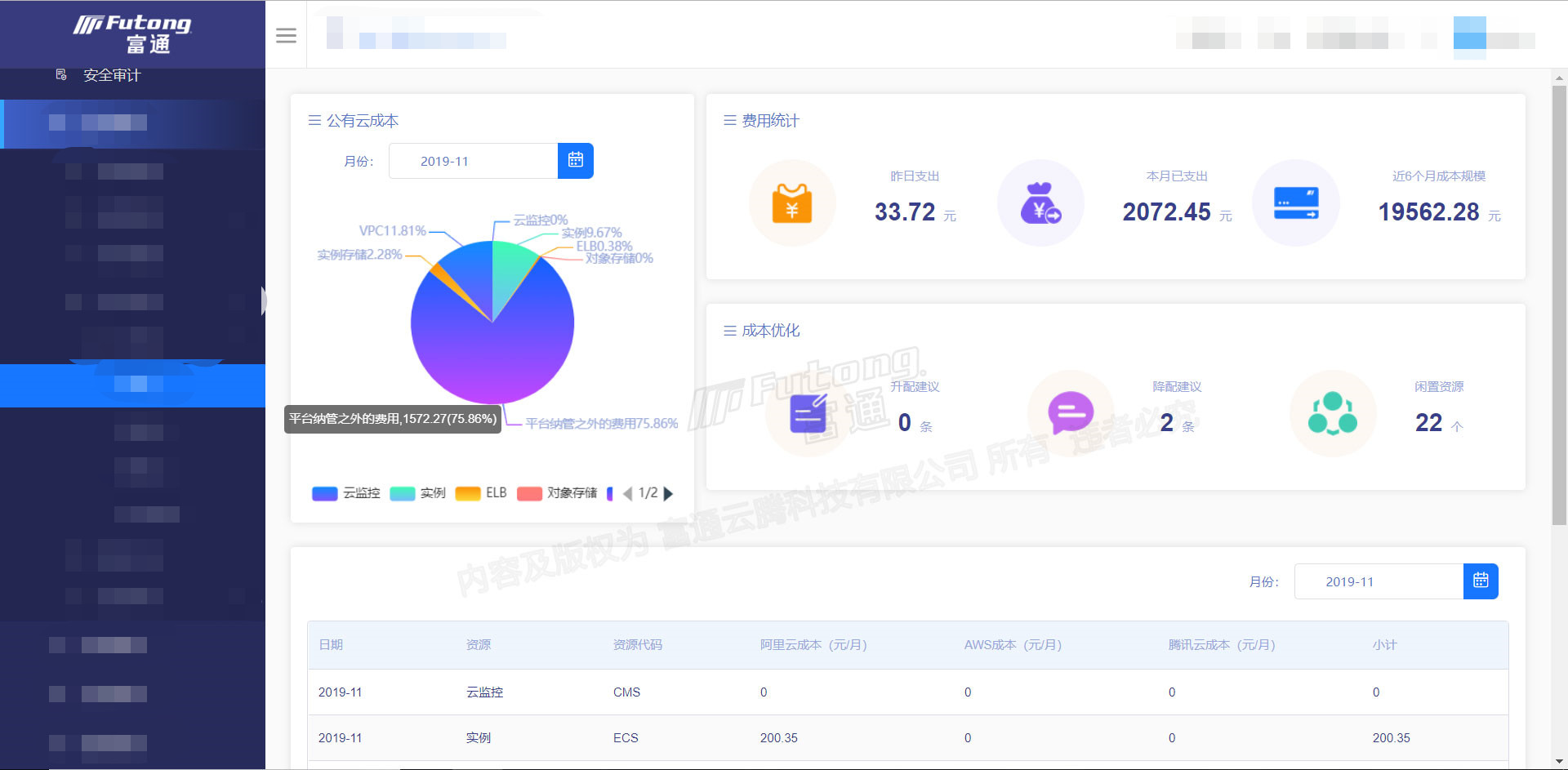Collapse sidebar using the edge handle arrow
Viewport: 1568px width, 770px height.
click(x=263, y=300)
